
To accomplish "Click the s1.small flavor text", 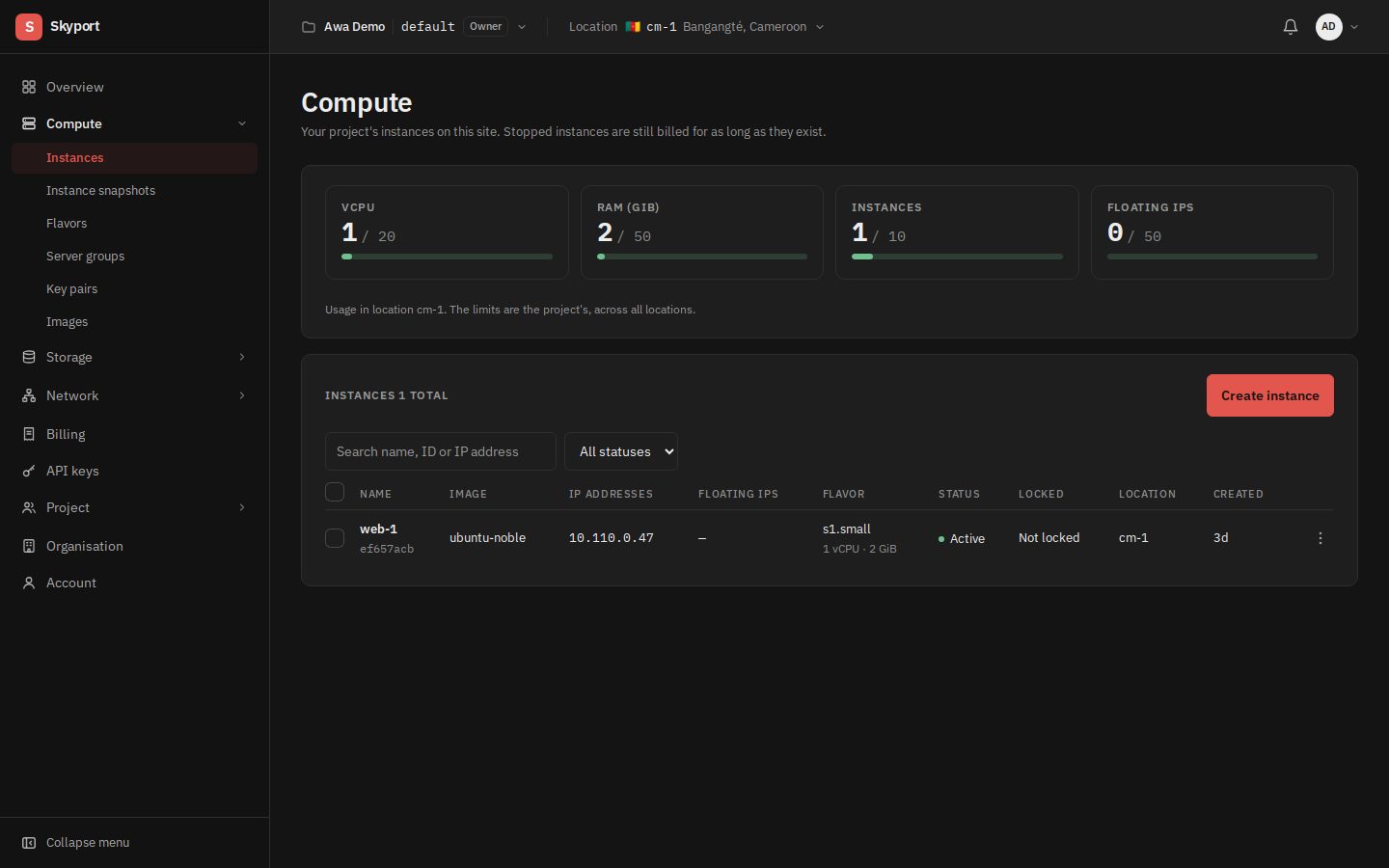I will coord(847,529).
